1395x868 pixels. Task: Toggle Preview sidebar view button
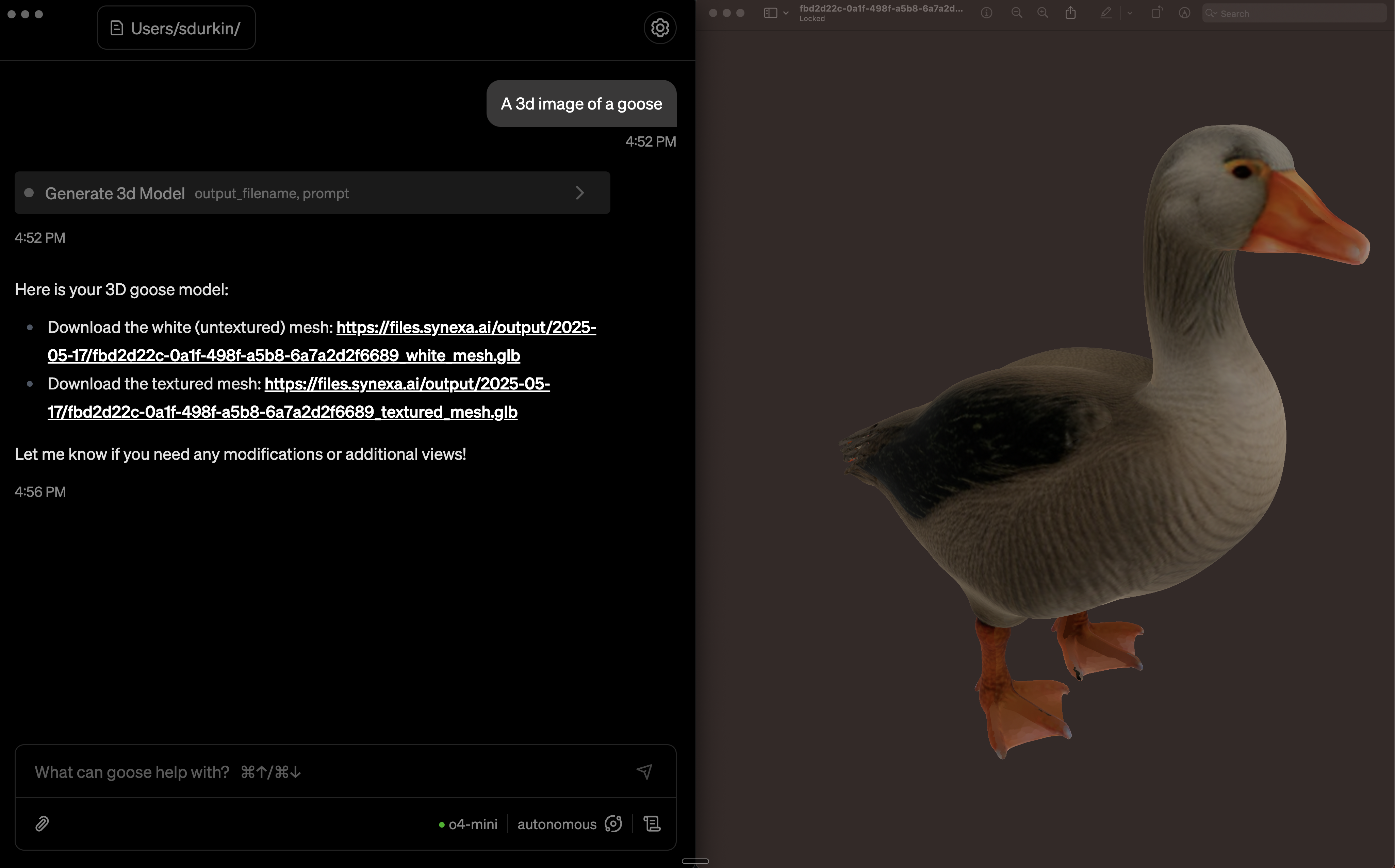click(x=770, y=13)
